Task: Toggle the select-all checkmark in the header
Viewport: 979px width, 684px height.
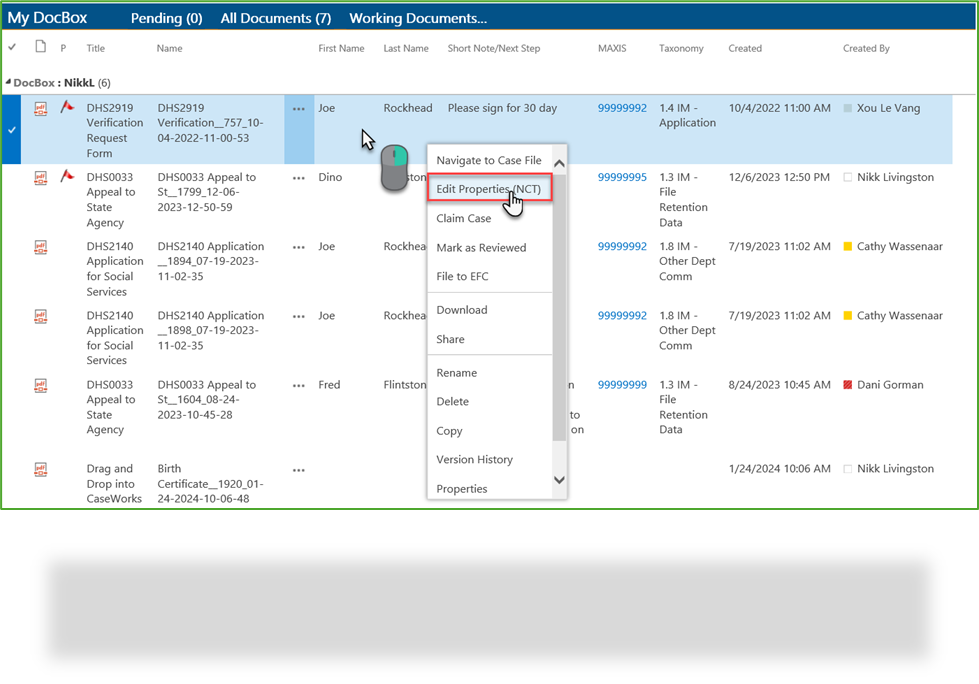Action: [12, 47]
